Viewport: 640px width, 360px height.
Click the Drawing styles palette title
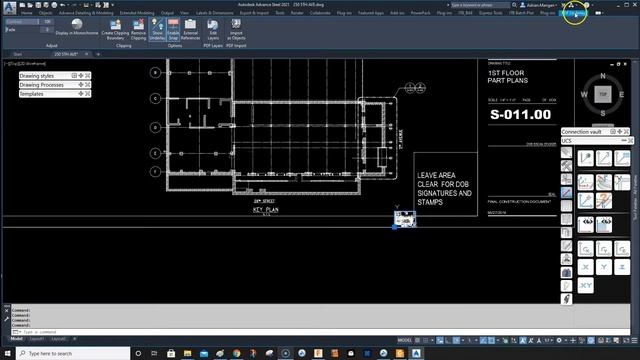click(37, 76)
